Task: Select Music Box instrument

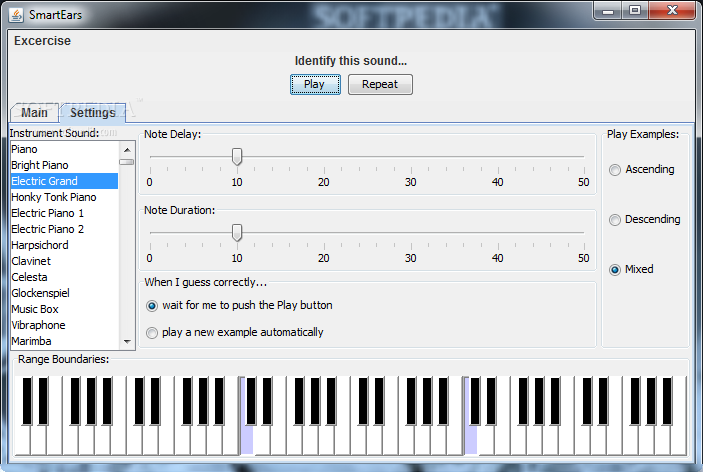Action: coord(65,309)
